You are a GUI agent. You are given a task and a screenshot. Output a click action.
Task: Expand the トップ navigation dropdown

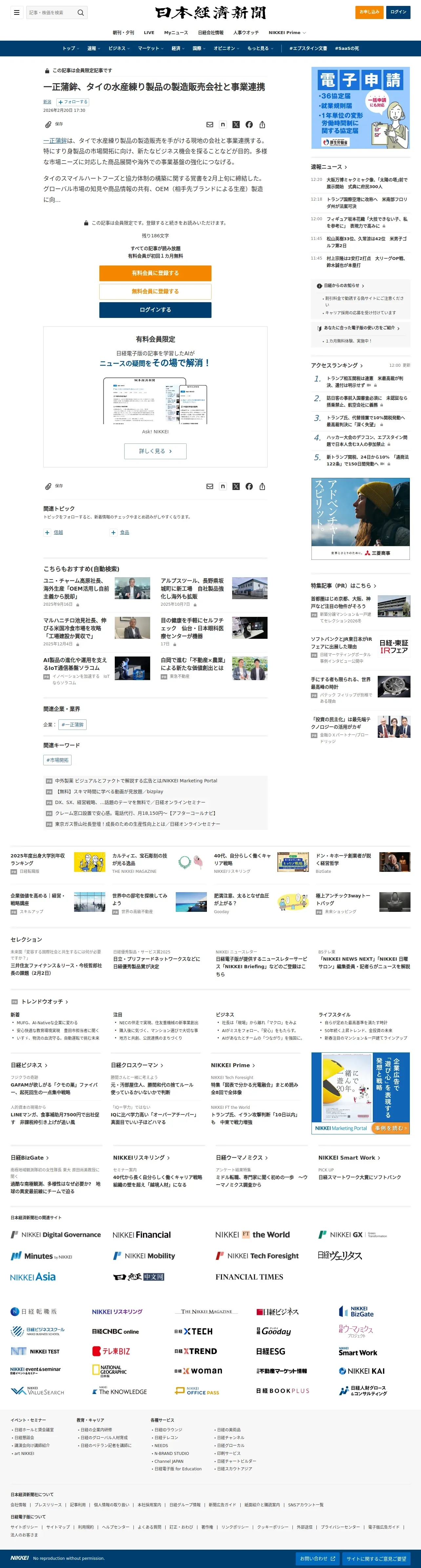(x=71, y=49)
